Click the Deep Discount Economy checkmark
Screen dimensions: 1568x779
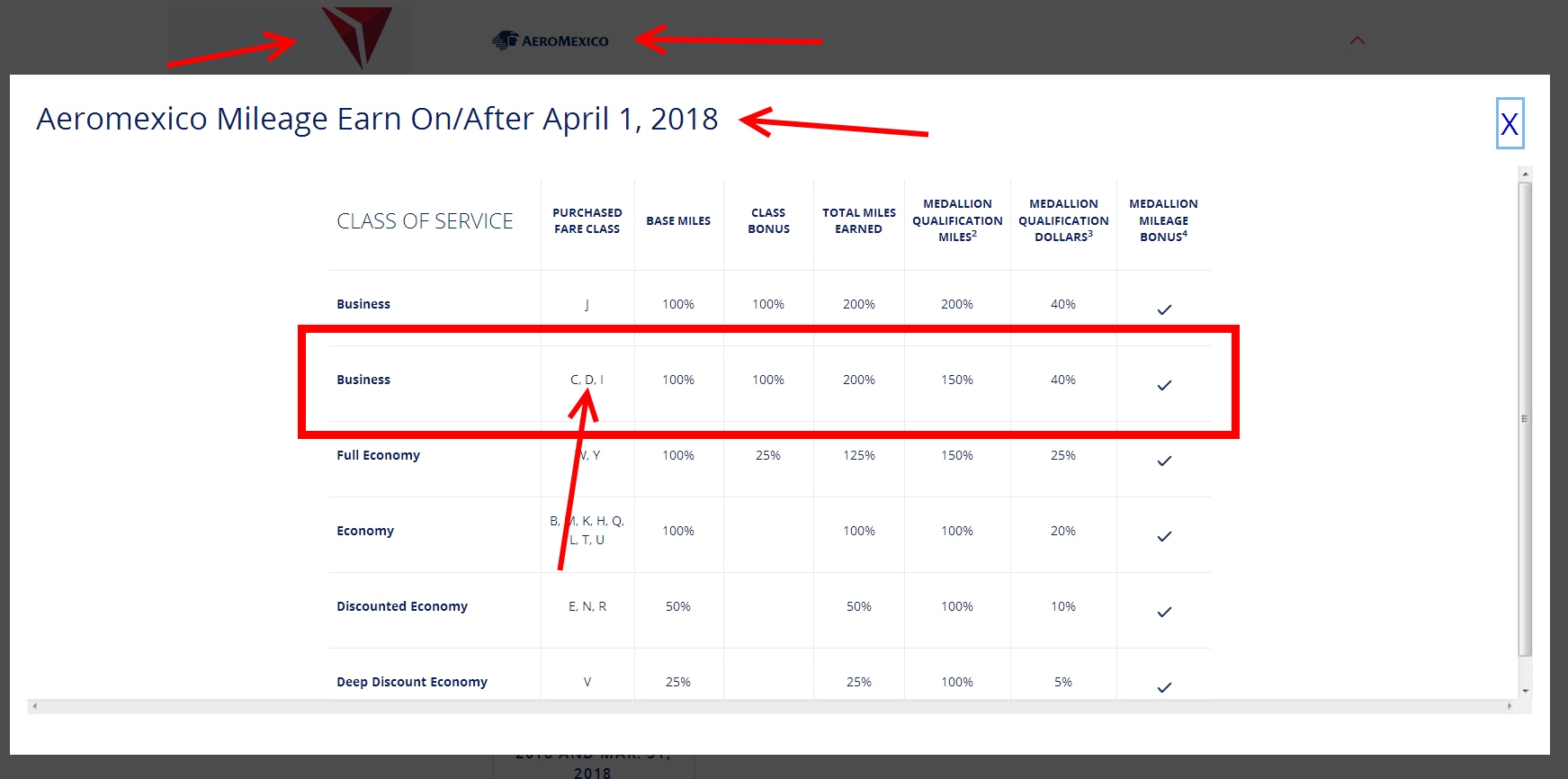click(1164, 687)
